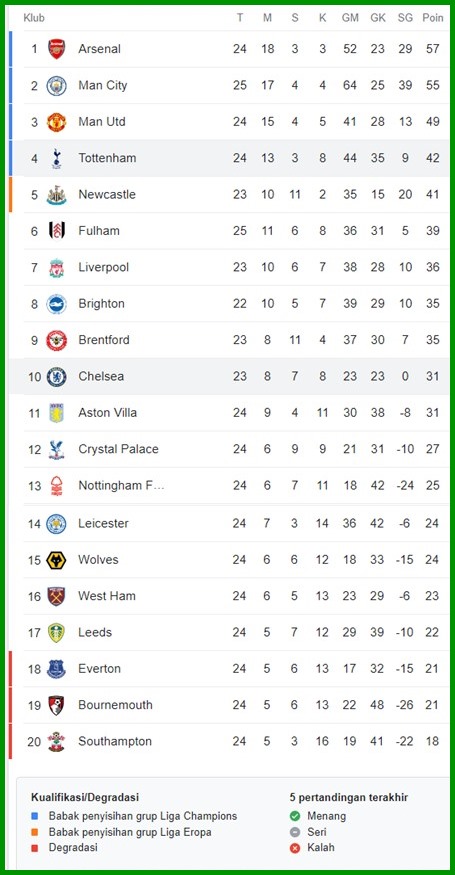
Task: Open the Man Utd team link
Action: click(x=102, y=122)
